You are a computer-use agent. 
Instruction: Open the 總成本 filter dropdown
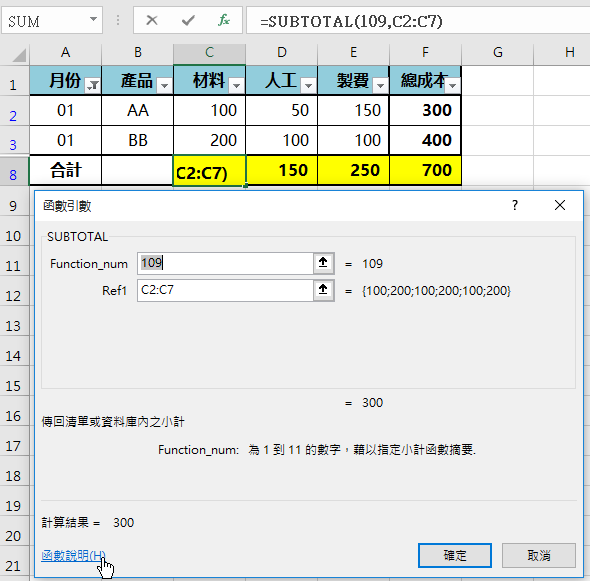(x=453, y=86)
